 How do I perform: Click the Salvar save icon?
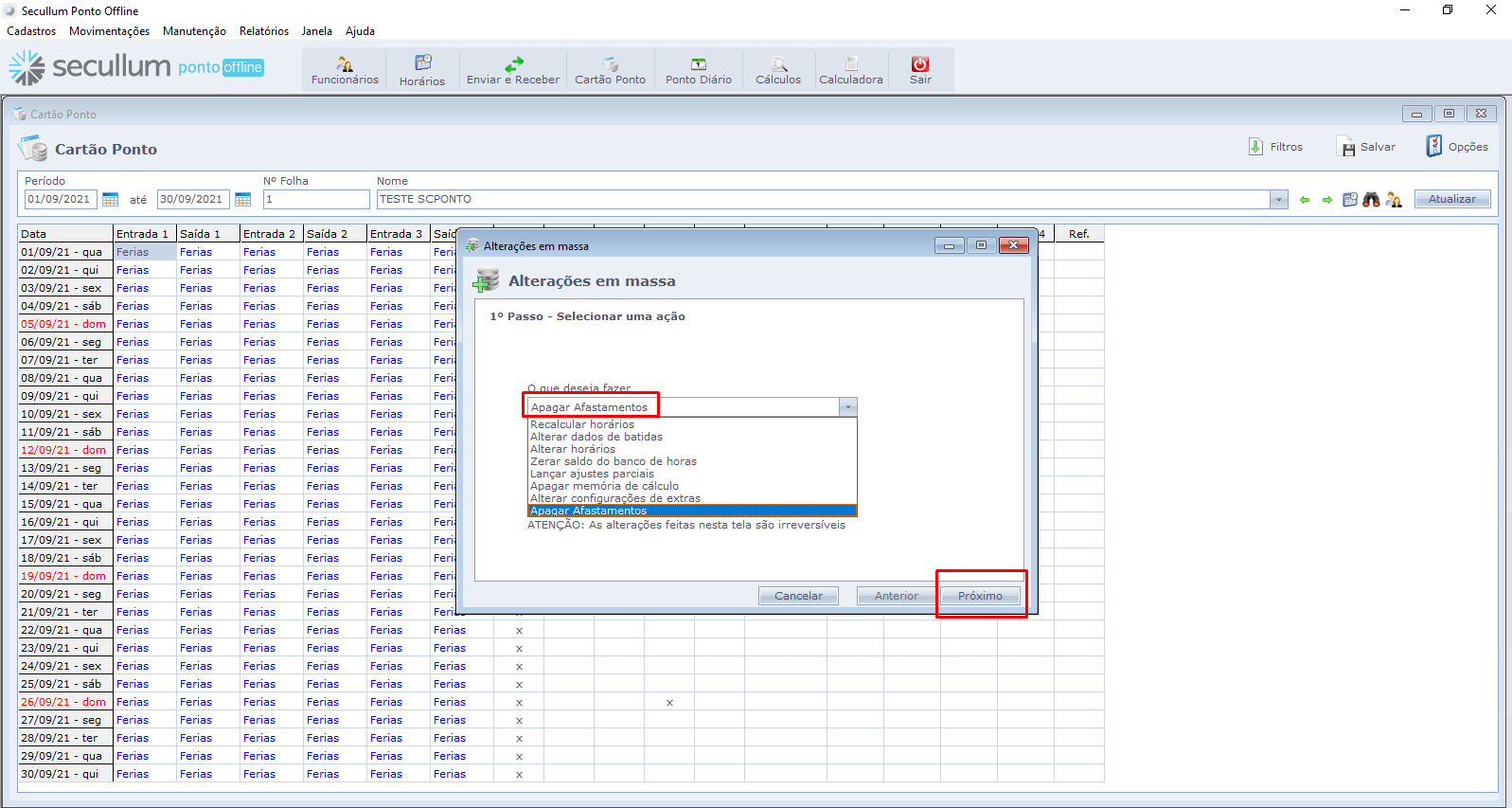pos(1346,147)
